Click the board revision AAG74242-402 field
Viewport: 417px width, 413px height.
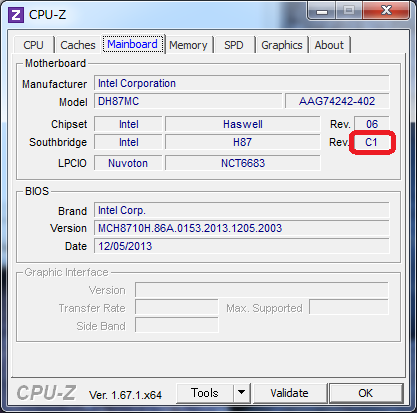(x=337, y=101)
